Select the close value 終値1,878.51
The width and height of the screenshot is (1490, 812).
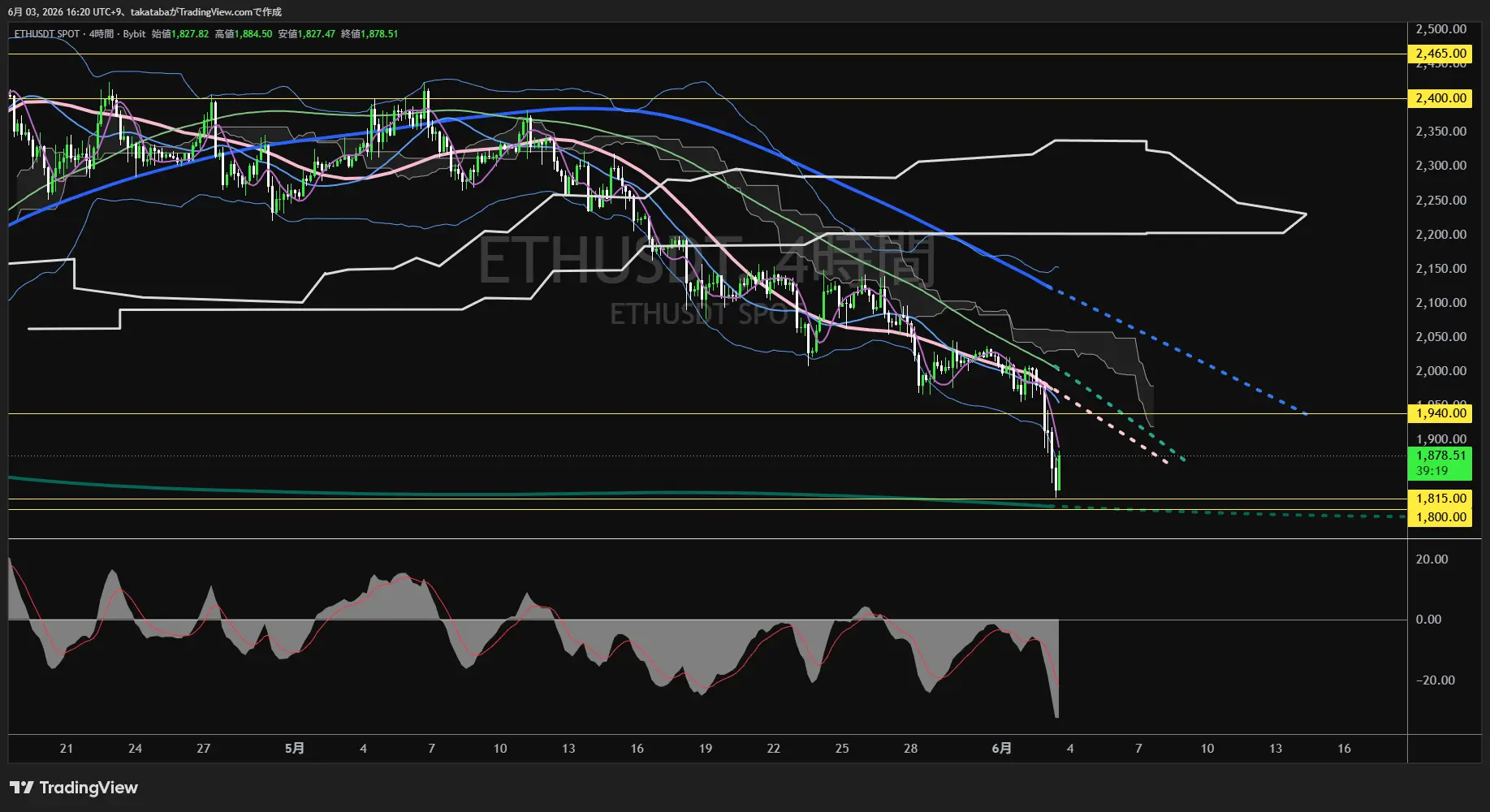[x=369, y=34]
